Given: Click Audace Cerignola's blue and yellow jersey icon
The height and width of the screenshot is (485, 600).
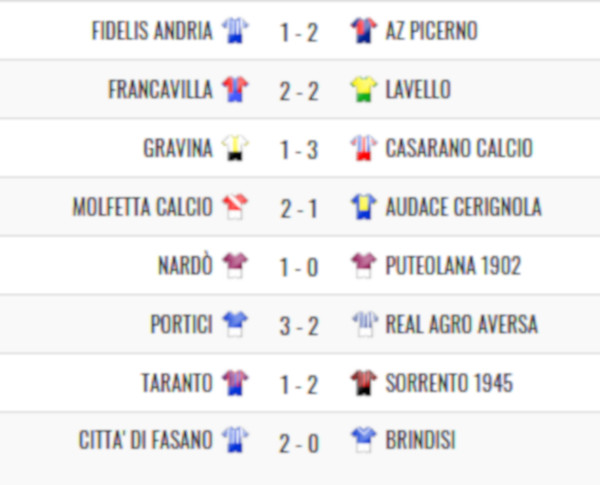Looking at the screenshot, I should [x=364, y=207].
